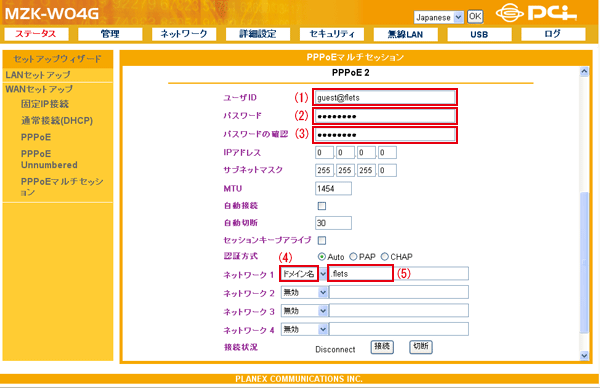Select the CHAP authentication radio button
This screenshot has width=600, height=388.
(x=385, y=256)
